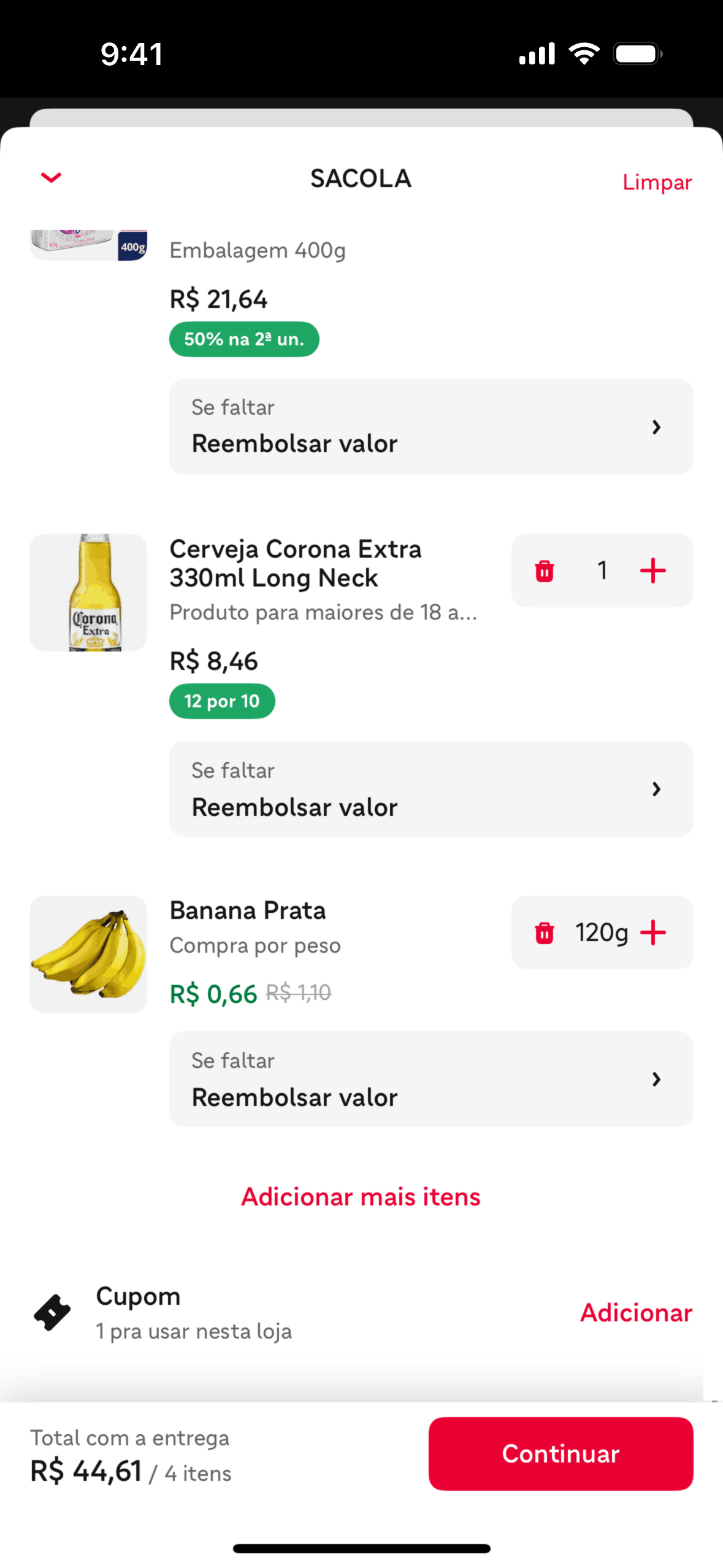Open the Corona Extra bottle thumbnail

[x=88, y=593]
